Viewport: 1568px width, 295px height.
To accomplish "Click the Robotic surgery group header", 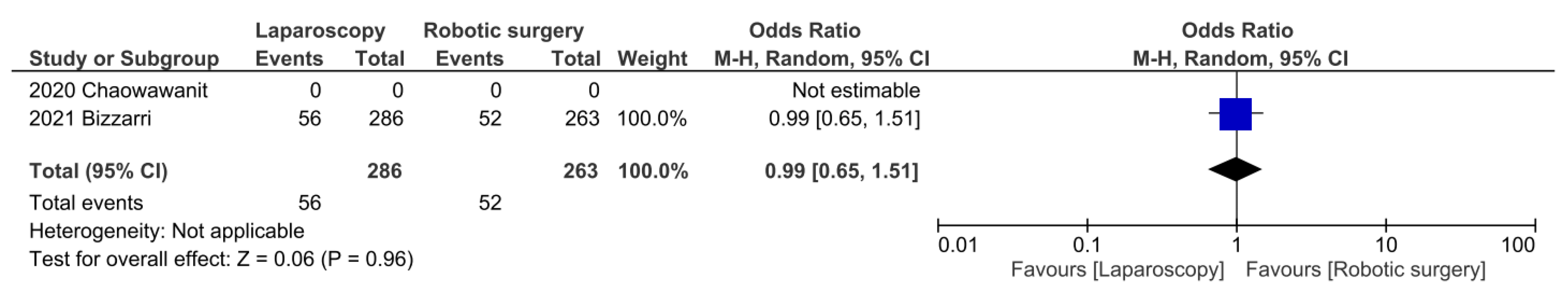I will (503, 30).
